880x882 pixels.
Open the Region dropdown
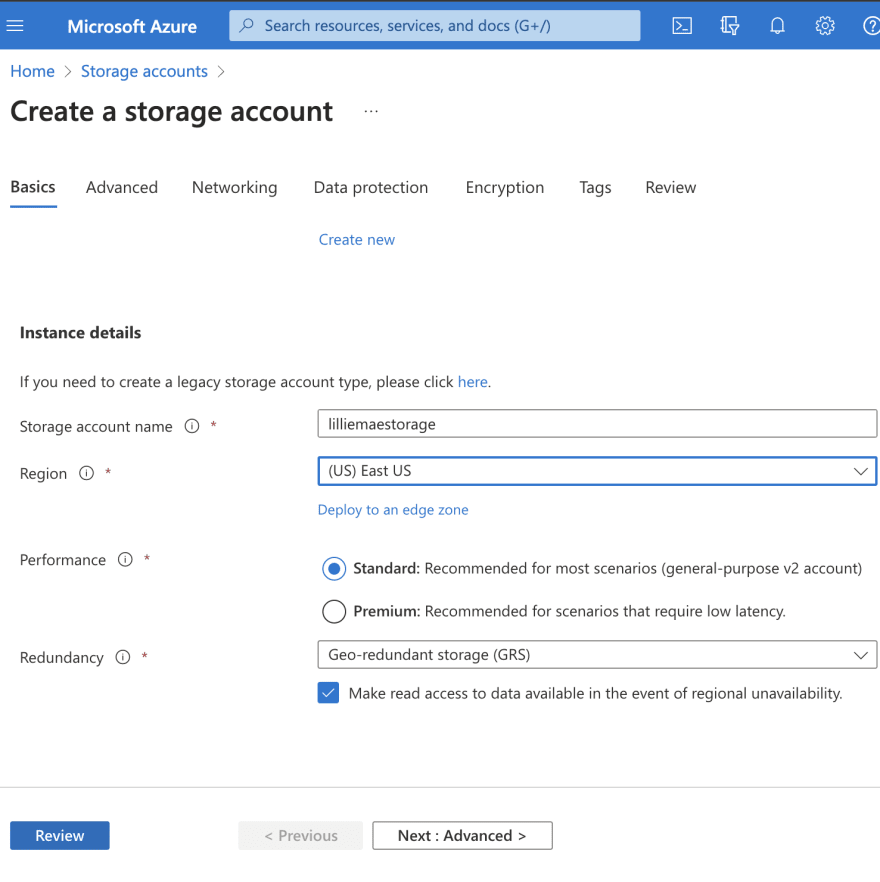(x=597, y=471)
